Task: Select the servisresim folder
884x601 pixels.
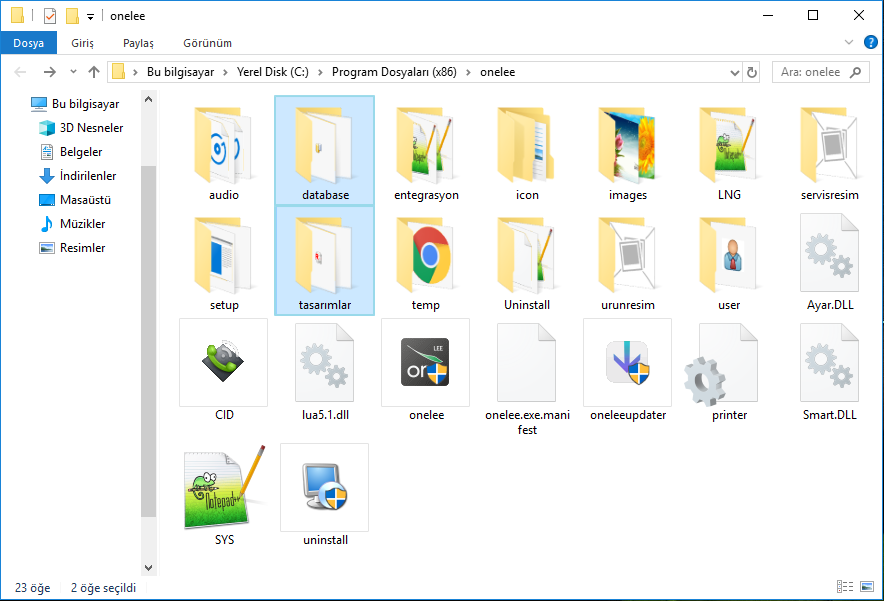Action: [x=830, y=151]
